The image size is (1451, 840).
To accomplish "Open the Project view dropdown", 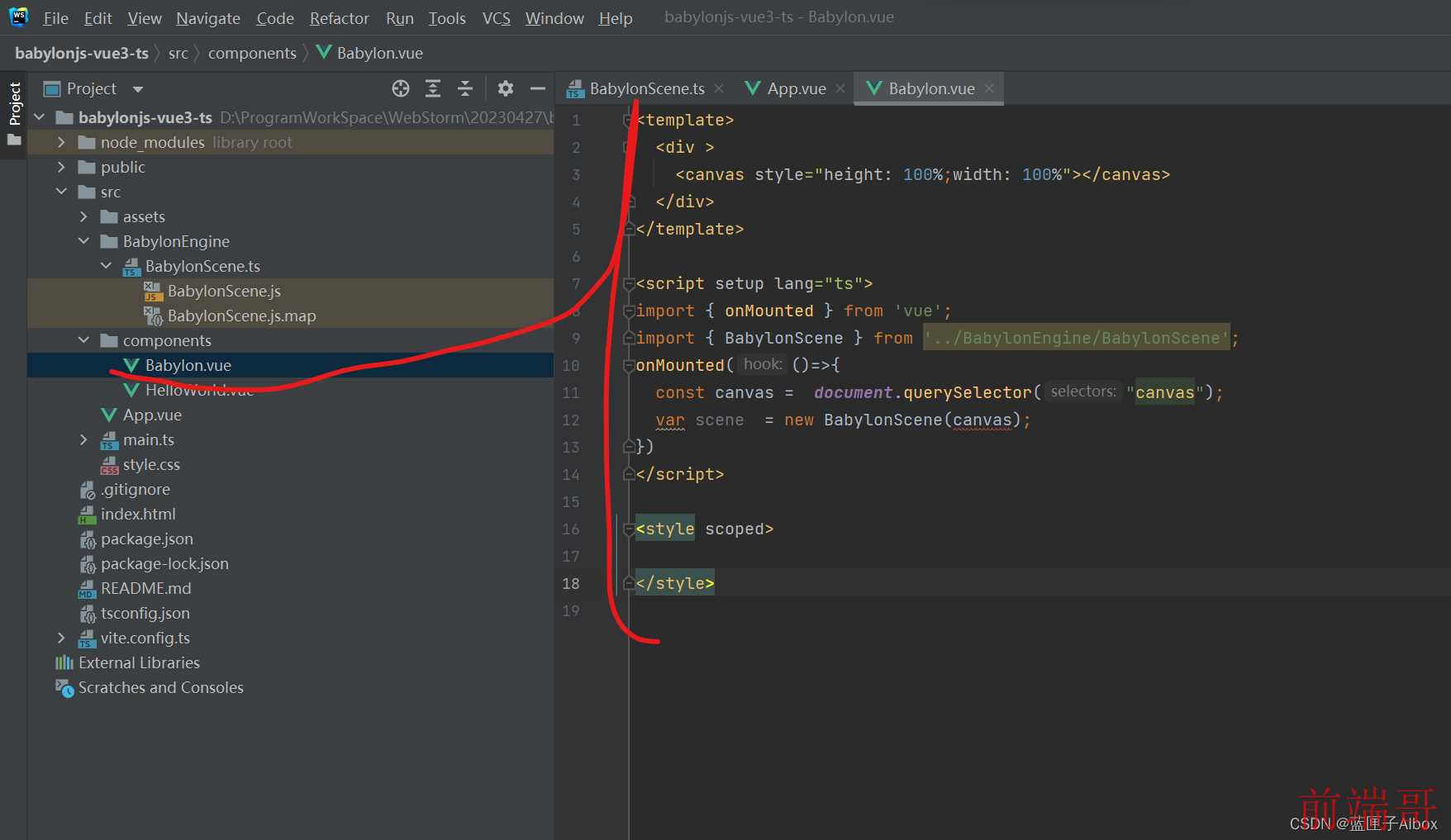I will tap(138, 89).
